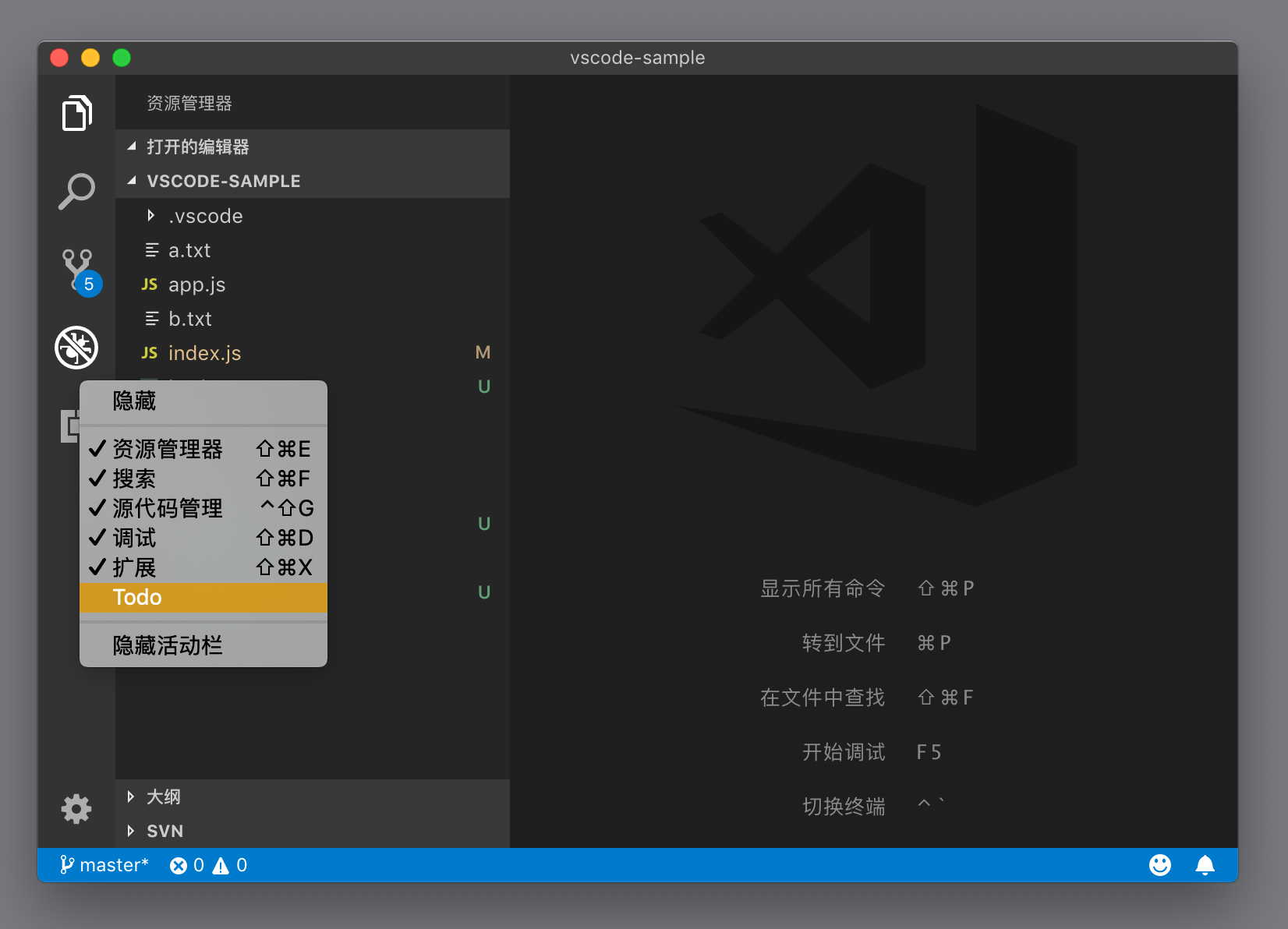This screenshot has width=1288, height=929.
Task: Close the vscode-sample window with red button
Action: (59, 58)
